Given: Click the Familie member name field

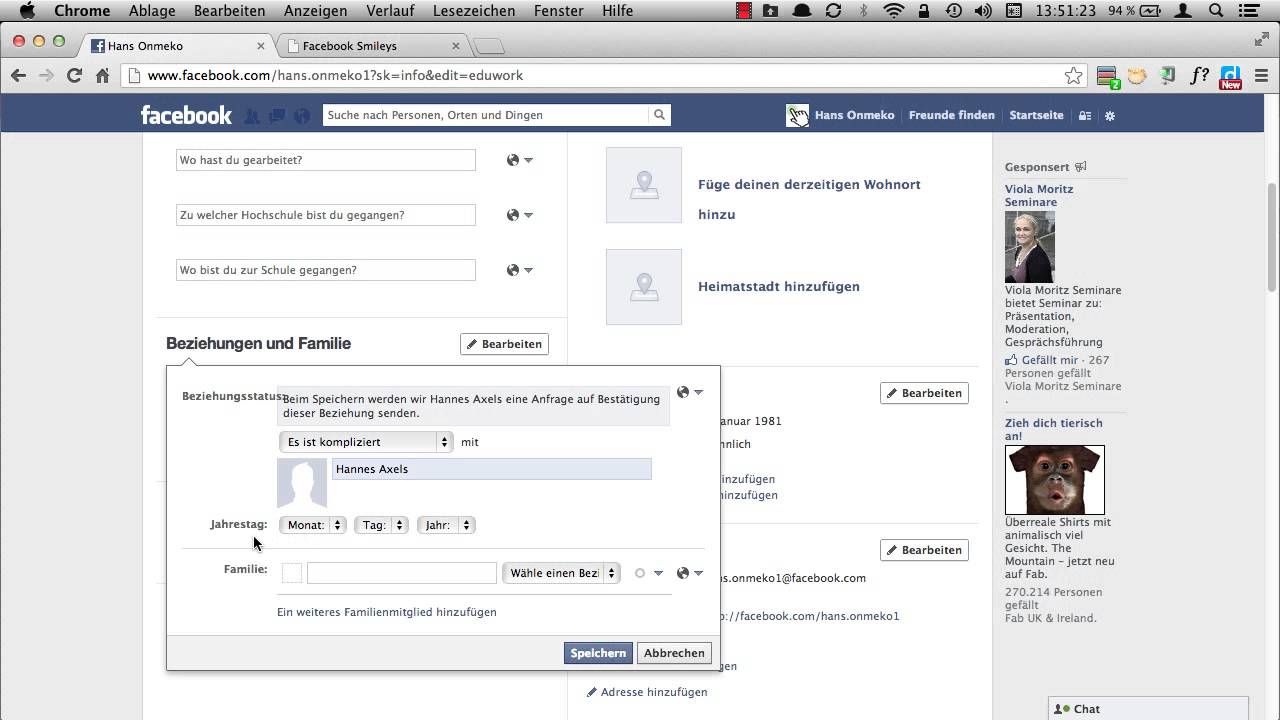Looking at the screenshot, I should click(401, 573).
